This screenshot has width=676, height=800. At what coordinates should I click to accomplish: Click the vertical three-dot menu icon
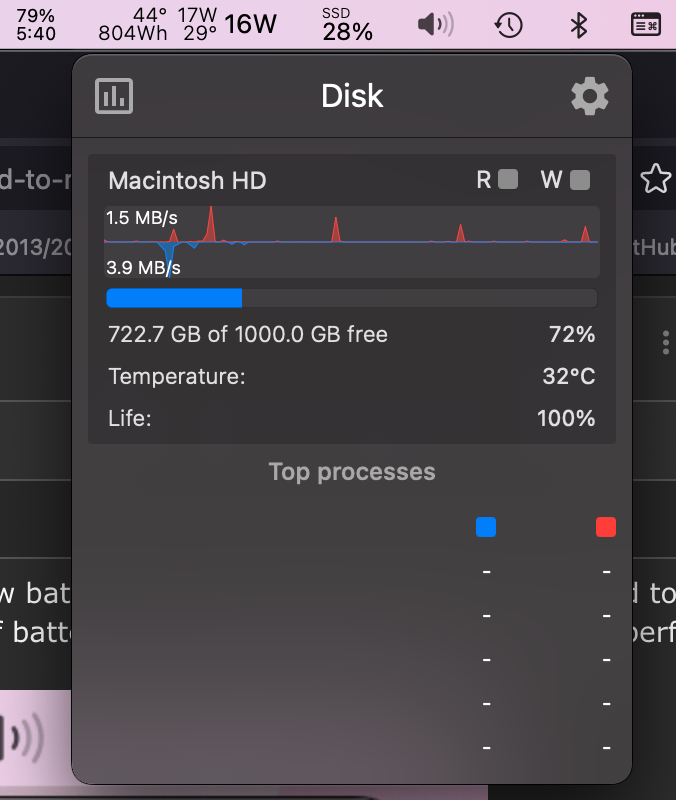[665, 343]
